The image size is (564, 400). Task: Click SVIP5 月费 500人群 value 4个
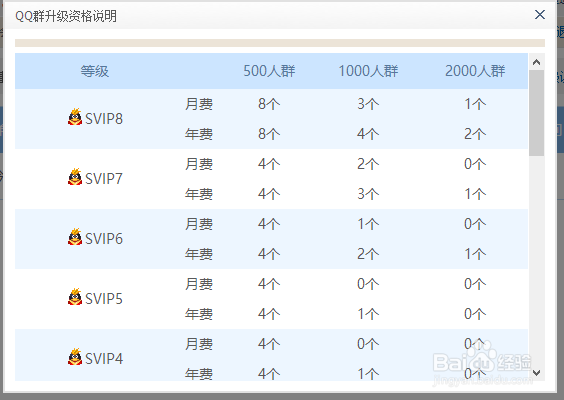(269, 284)
